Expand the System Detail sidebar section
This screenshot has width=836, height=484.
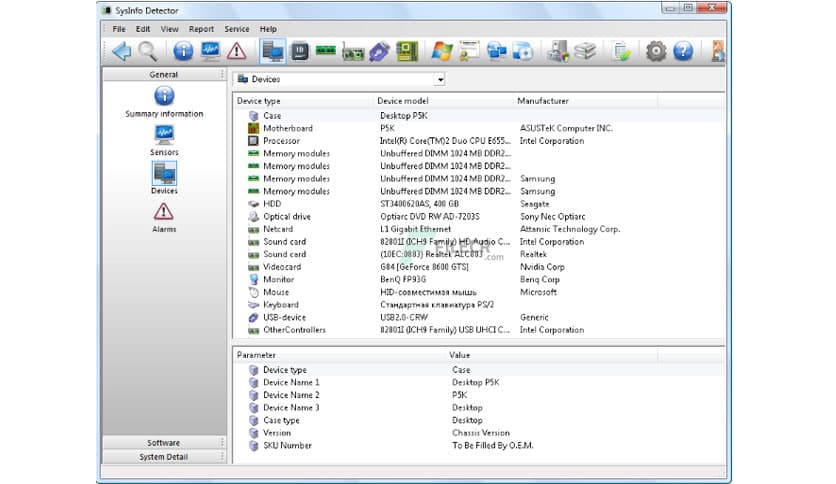pyautogui.click(x=164, y=457)
